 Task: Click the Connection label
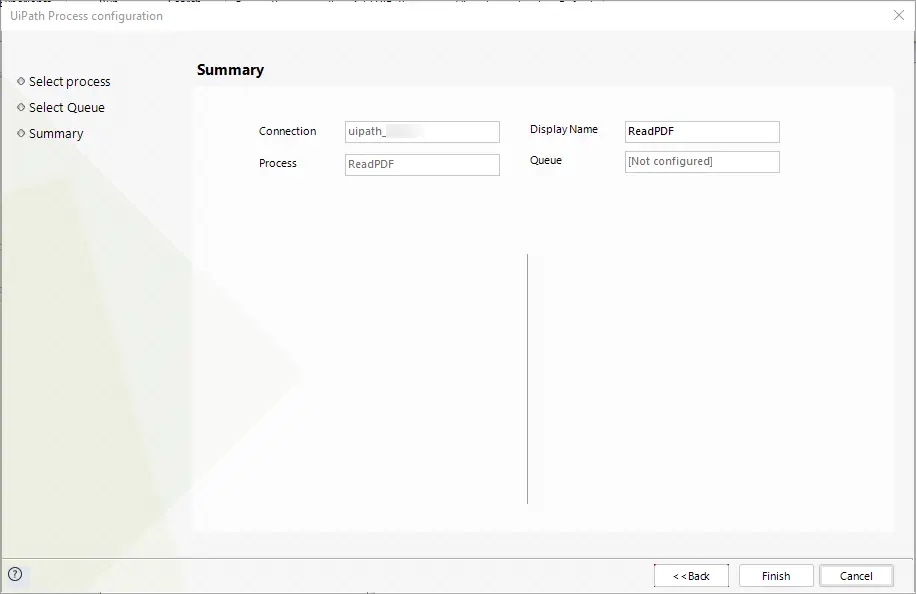pyautogui.click(x=287, y=131)
